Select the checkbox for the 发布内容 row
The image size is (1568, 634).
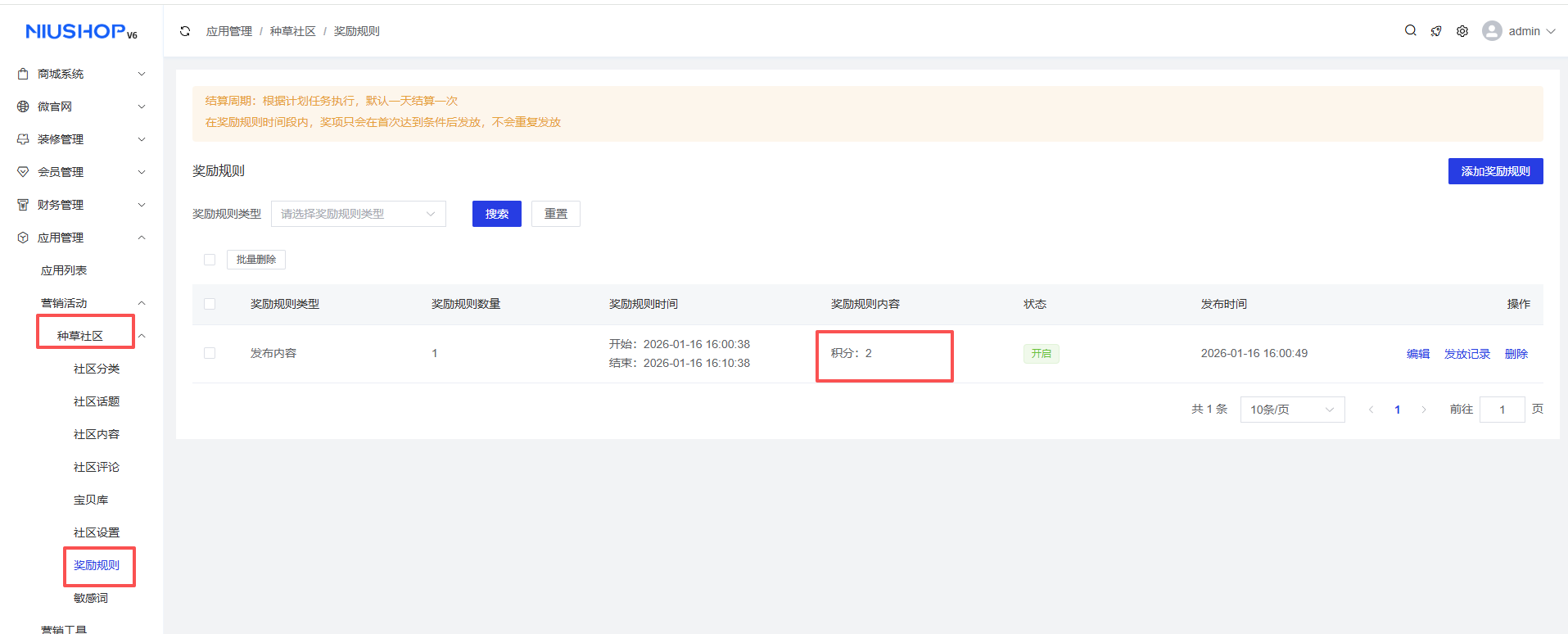(x=210, y=353)
